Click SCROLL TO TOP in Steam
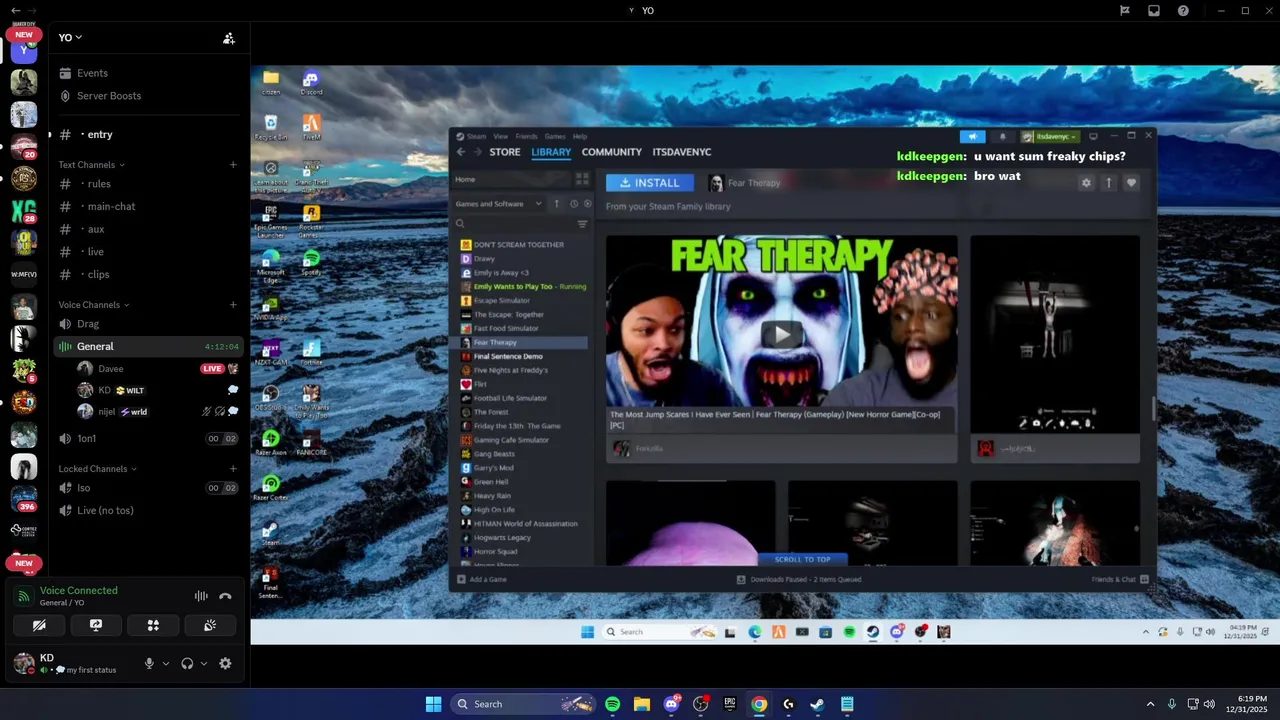 coord(803,559)
